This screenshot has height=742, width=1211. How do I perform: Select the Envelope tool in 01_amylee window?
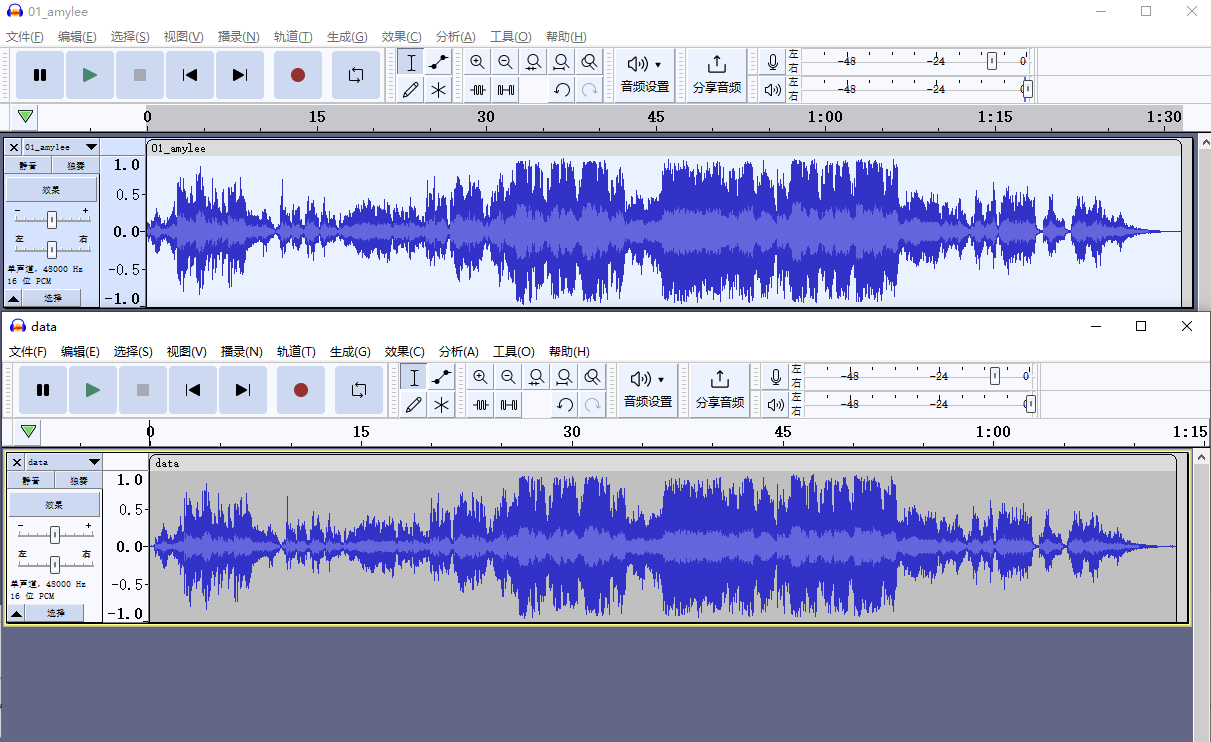pos(438,62)
